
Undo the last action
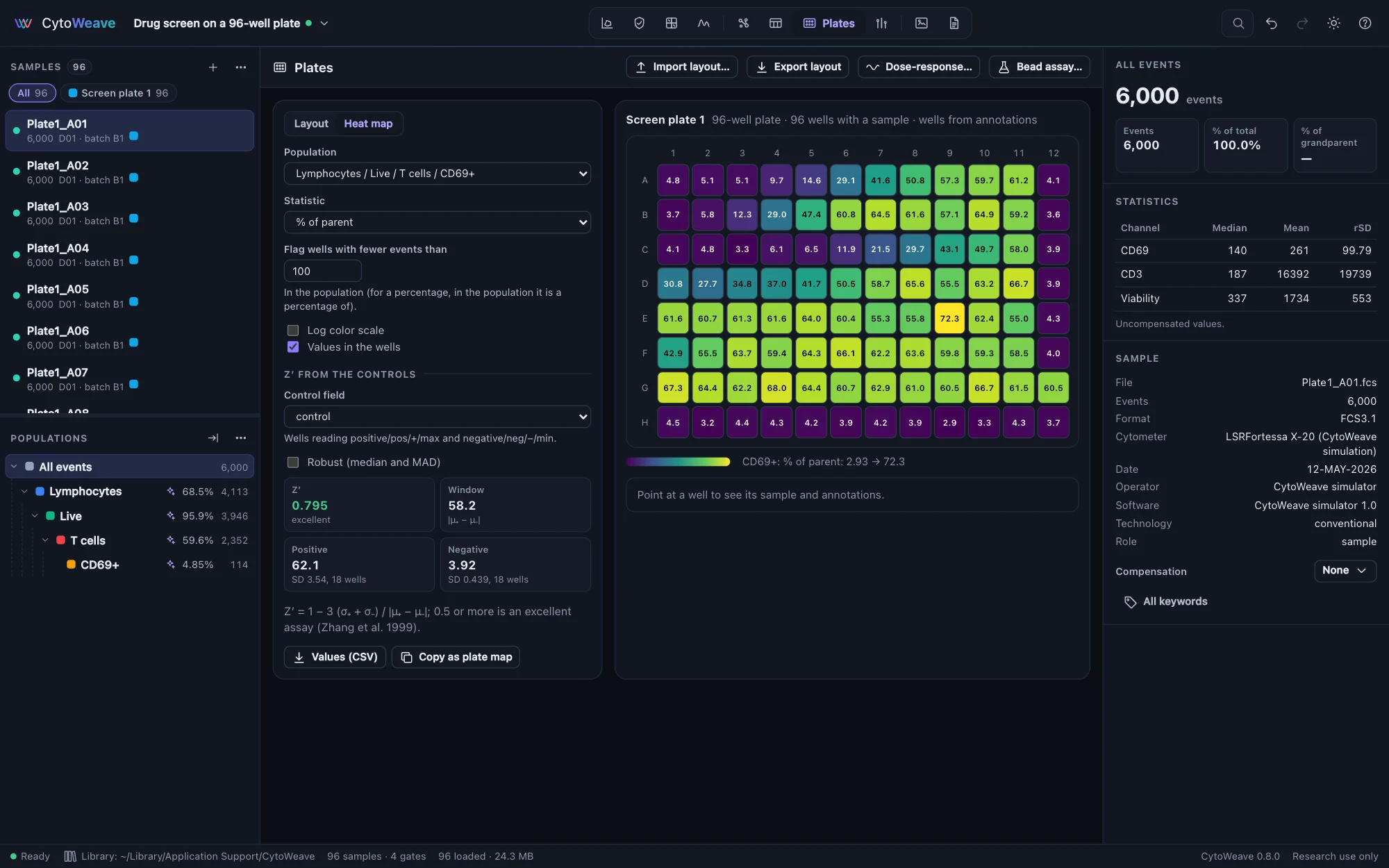tap(1271, 23)
